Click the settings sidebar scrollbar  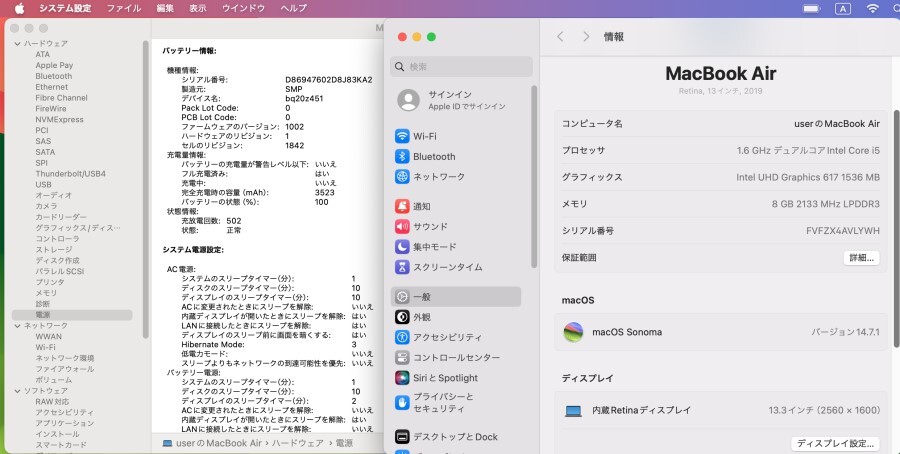[x=534, y=177]
